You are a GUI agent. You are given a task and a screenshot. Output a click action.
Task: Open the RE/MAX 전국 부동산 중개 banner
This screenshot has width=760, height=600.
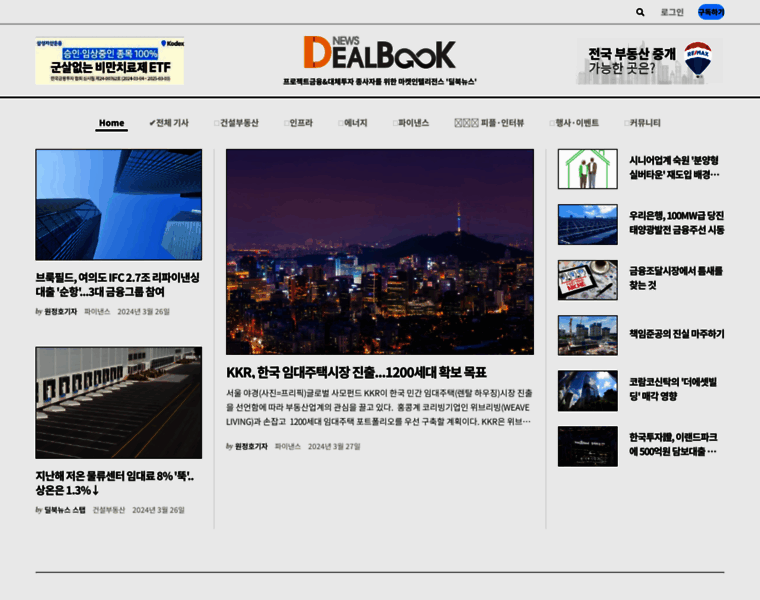click(x=649, y=62)
